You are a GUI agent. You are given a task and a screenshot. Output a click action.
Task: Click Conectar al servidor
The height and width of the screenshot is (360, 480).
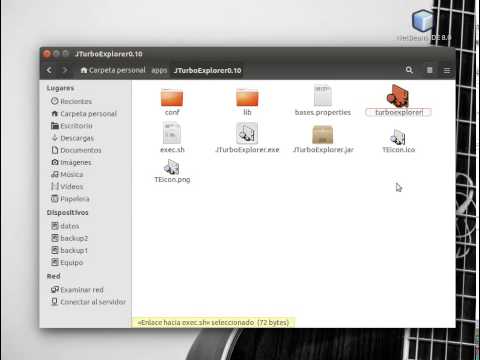click(x=88, y=302)
